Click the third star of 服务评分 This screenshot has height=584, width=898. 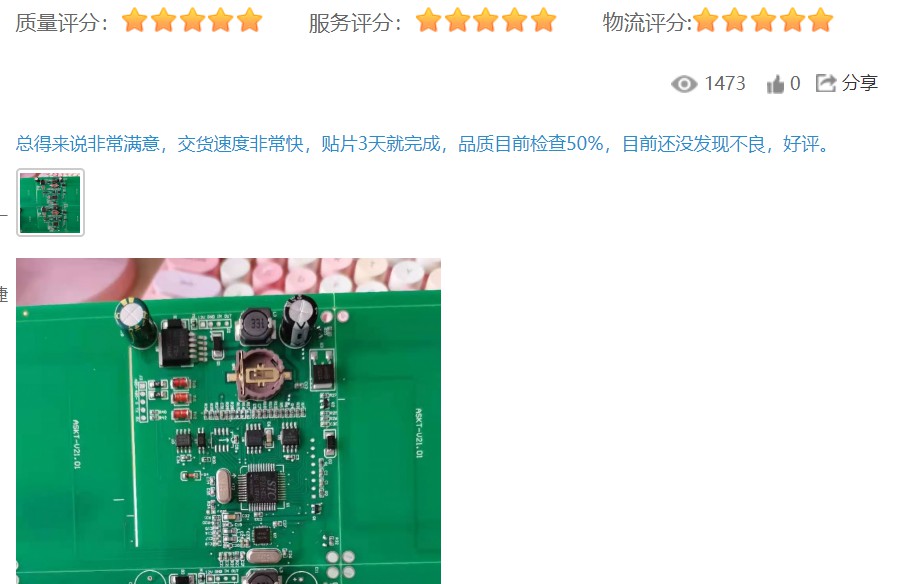pyautogui.click(x=486, y=20)
